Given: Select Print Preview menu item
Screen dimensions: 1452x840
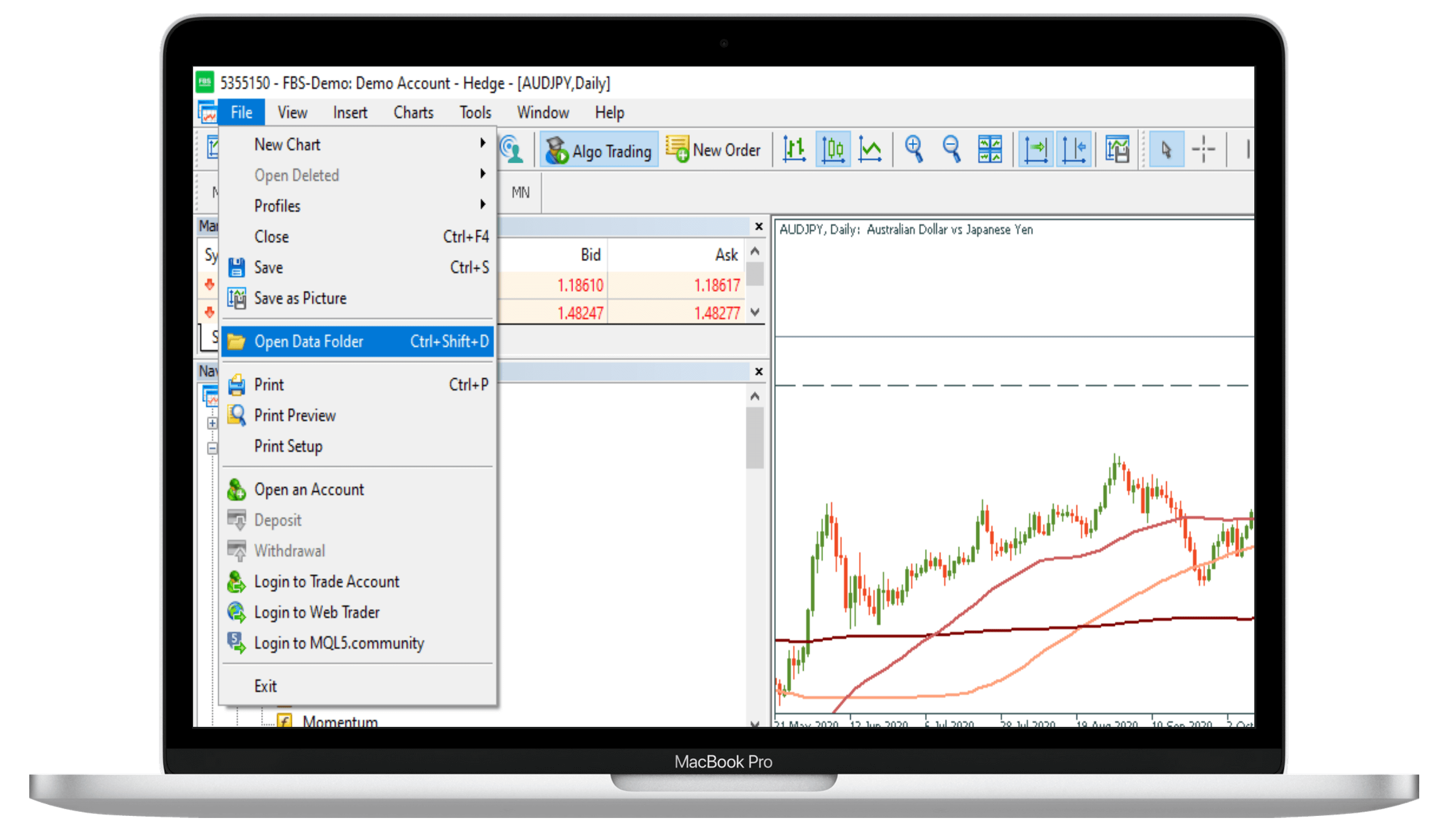Looking at the screenshot, I should 357,415.
